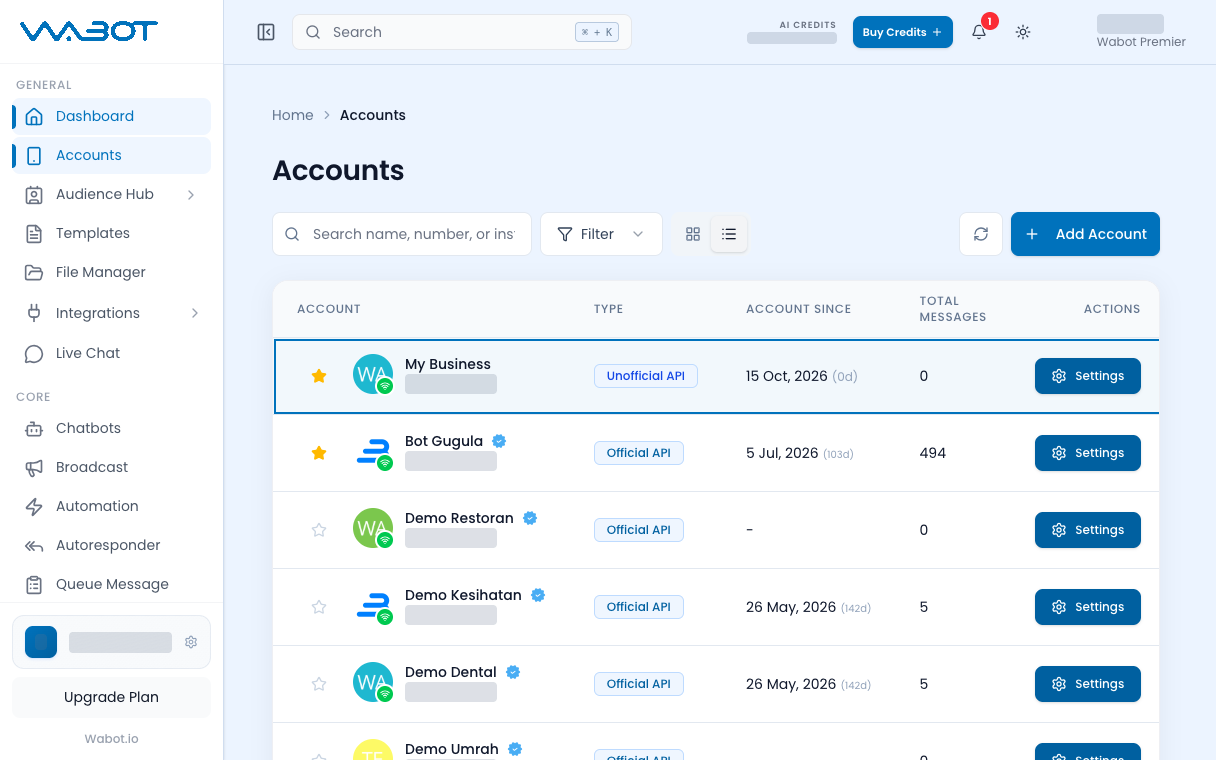The width and height of the screenshot is (1216, 760).
Task: Open Queue Message
Action: coord(111,584)
